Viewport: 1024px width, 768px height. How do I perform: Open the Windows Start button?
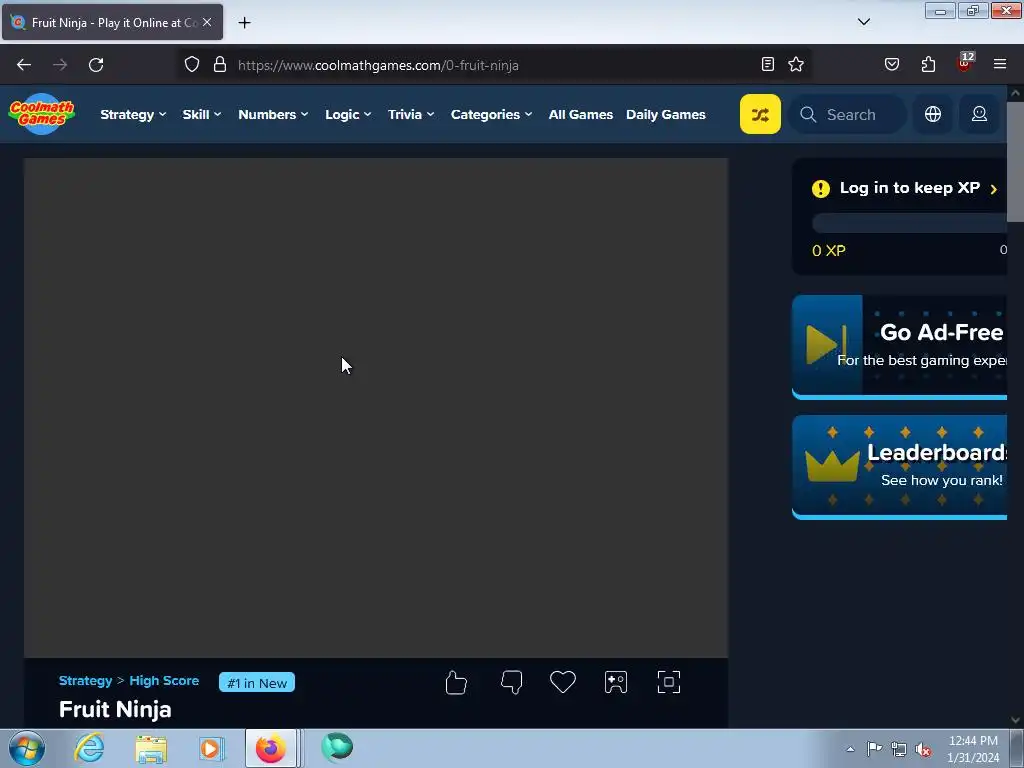[26, 748]
